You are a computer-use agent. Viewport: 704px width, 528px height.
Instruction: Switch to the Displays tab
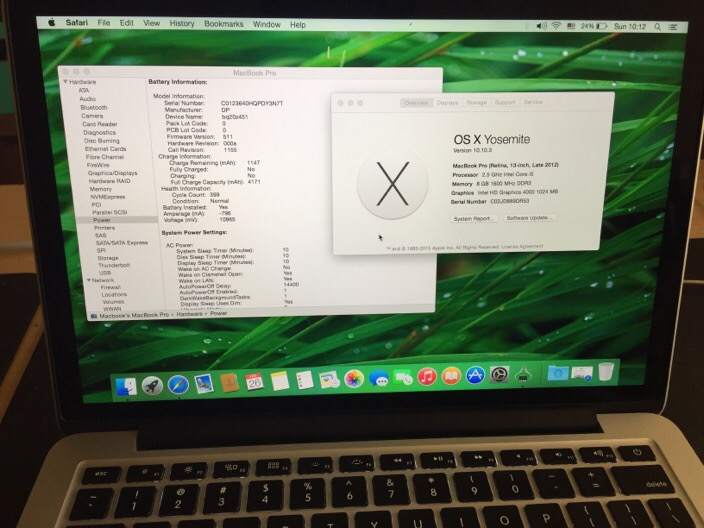(x=447, y=102)
